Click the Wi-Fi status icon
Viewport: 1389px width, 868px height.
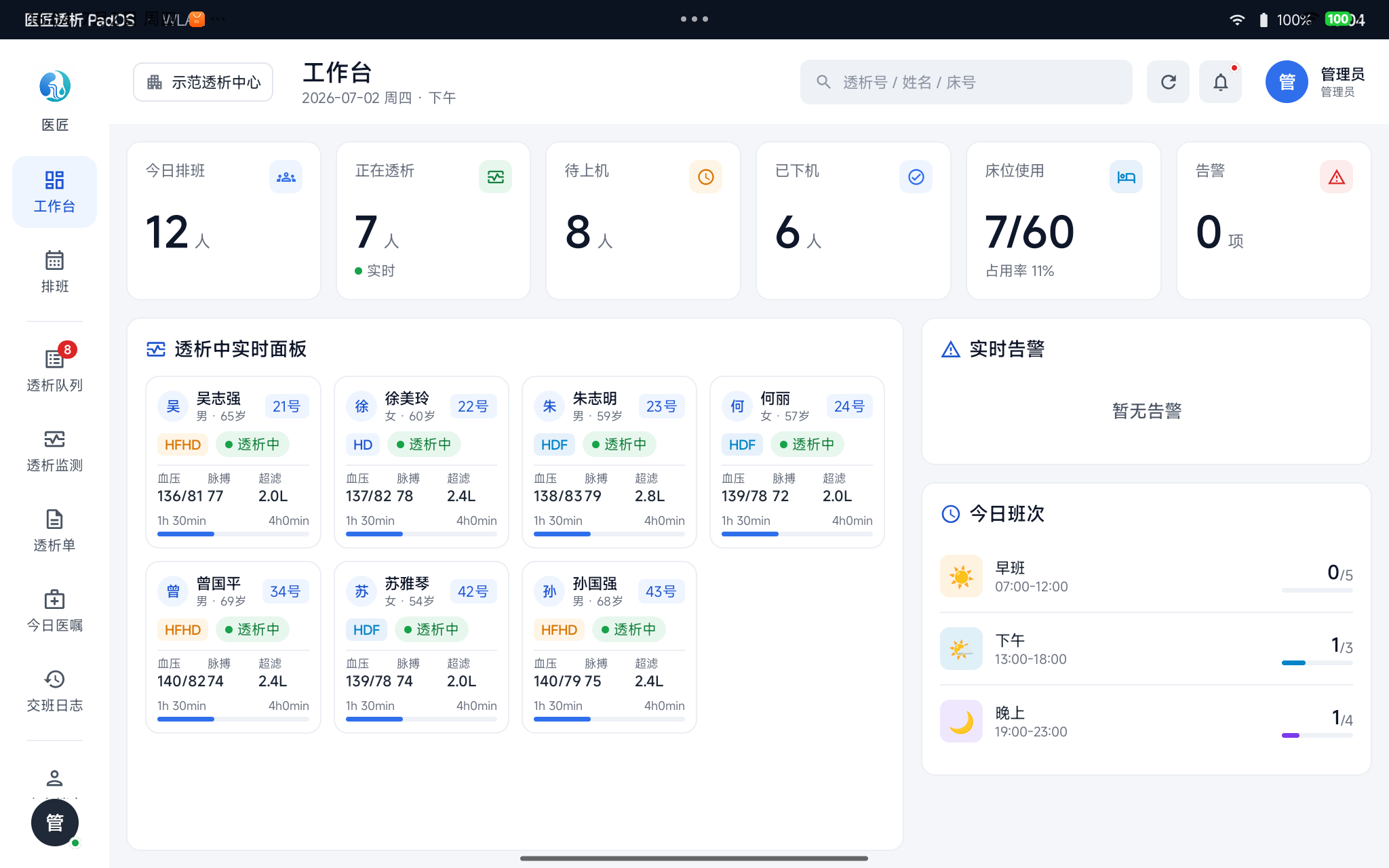click(x=1237, y=20)
